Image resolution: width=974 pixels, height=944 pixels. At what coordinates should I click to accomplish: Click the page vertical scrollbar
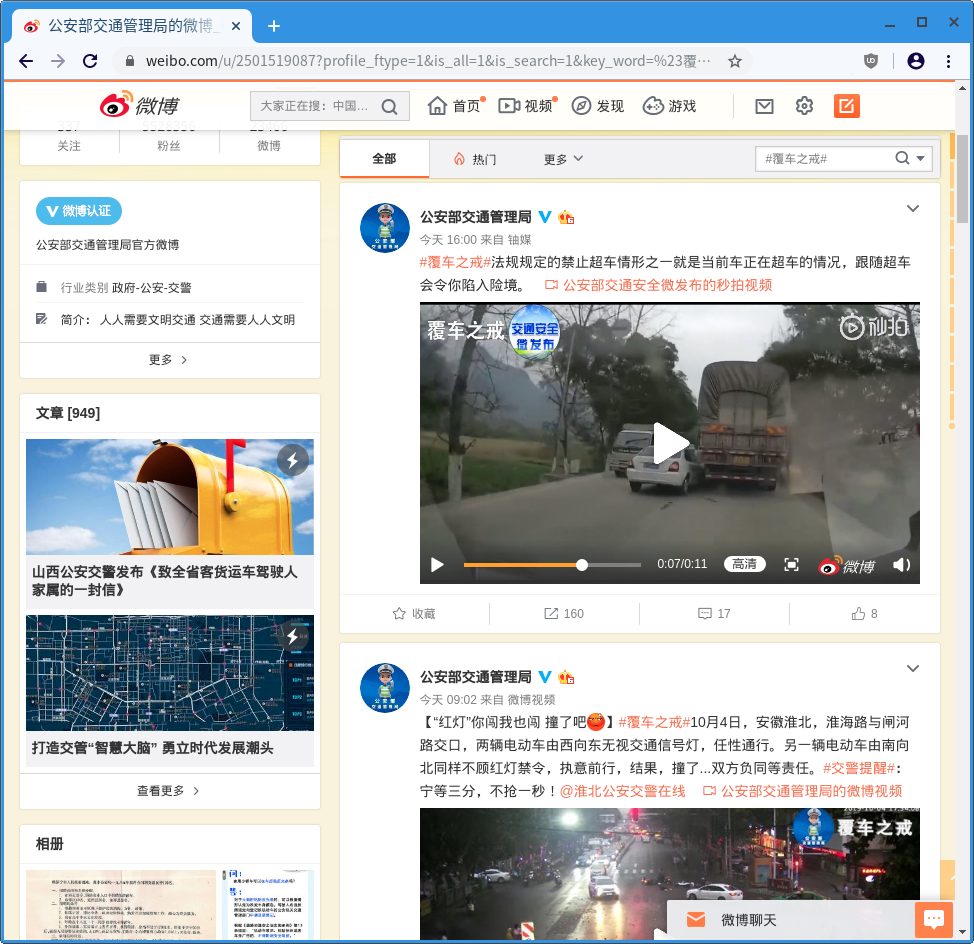962,179
